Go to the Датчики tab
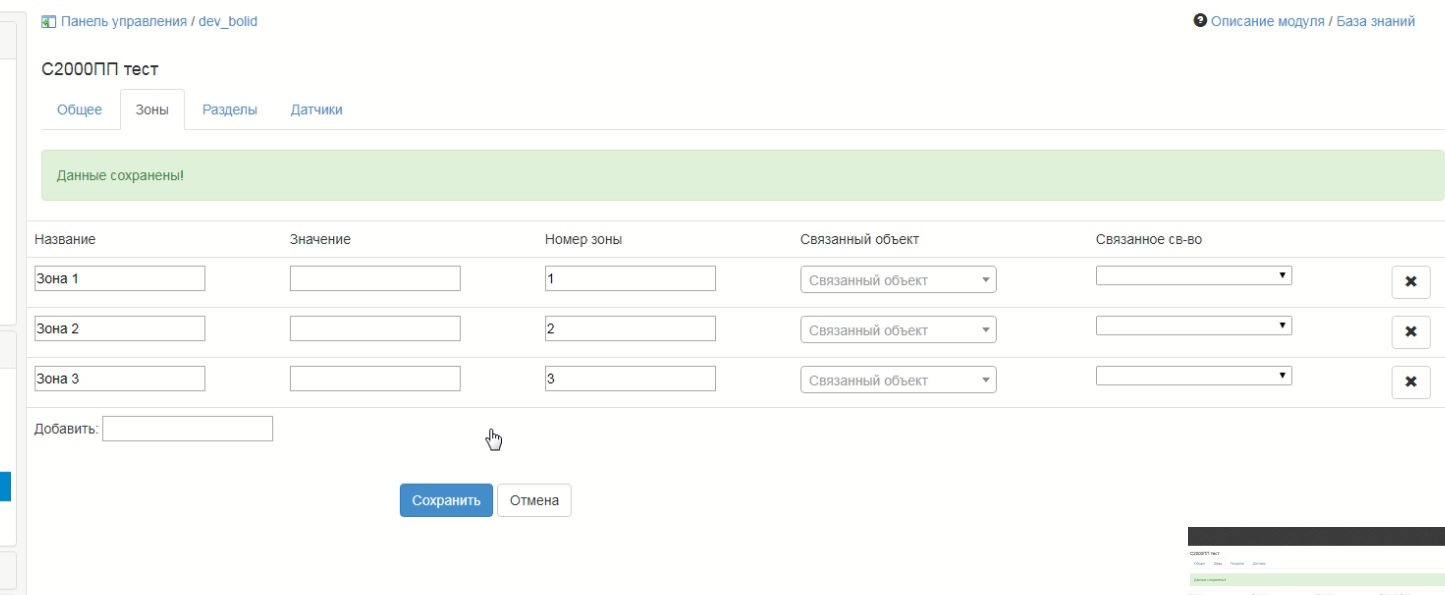The height and width of the screenshot is (595, 1445). 316,110
